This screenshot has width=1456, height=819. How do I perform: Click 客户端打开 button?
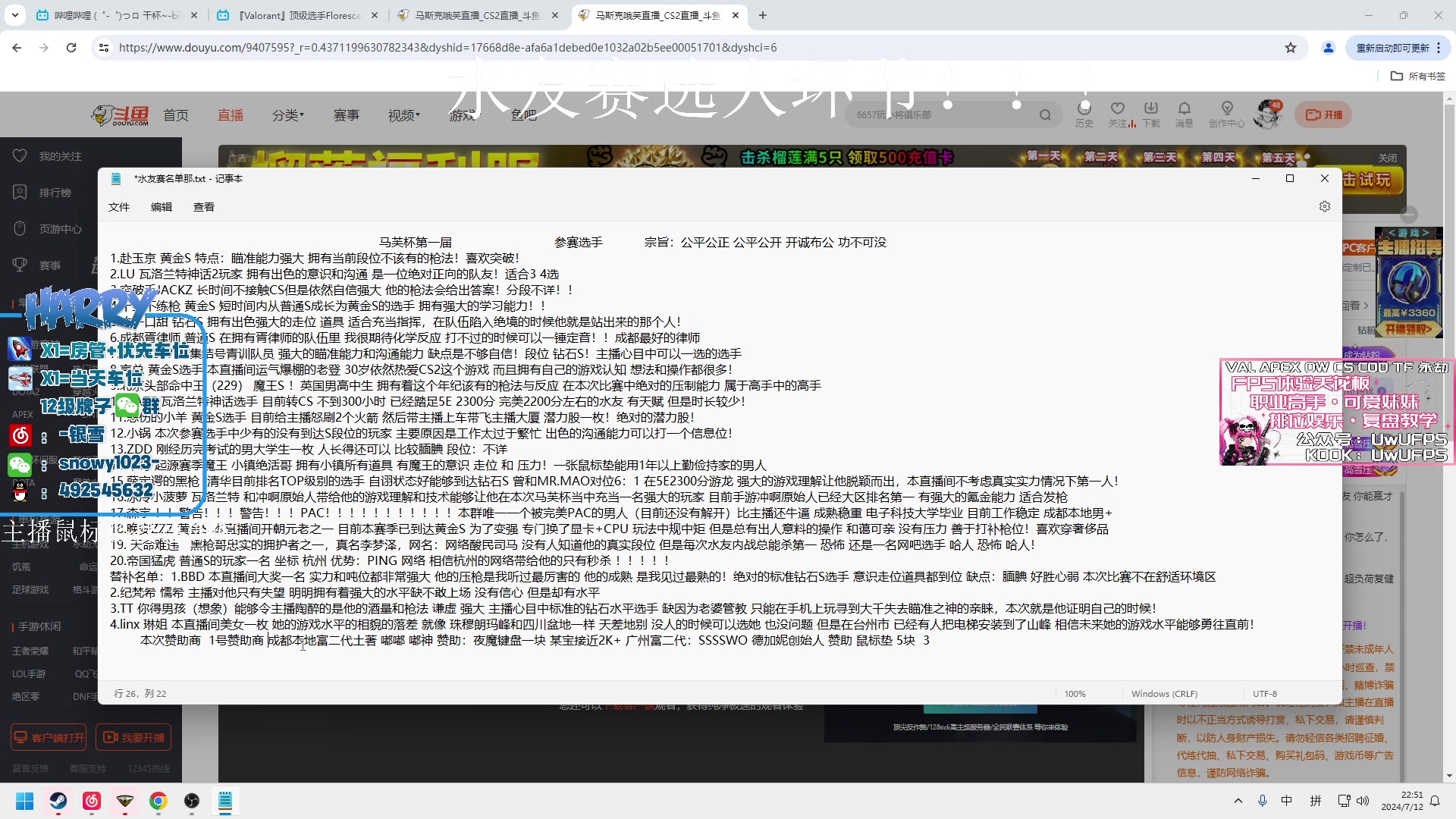pos(49,737)
